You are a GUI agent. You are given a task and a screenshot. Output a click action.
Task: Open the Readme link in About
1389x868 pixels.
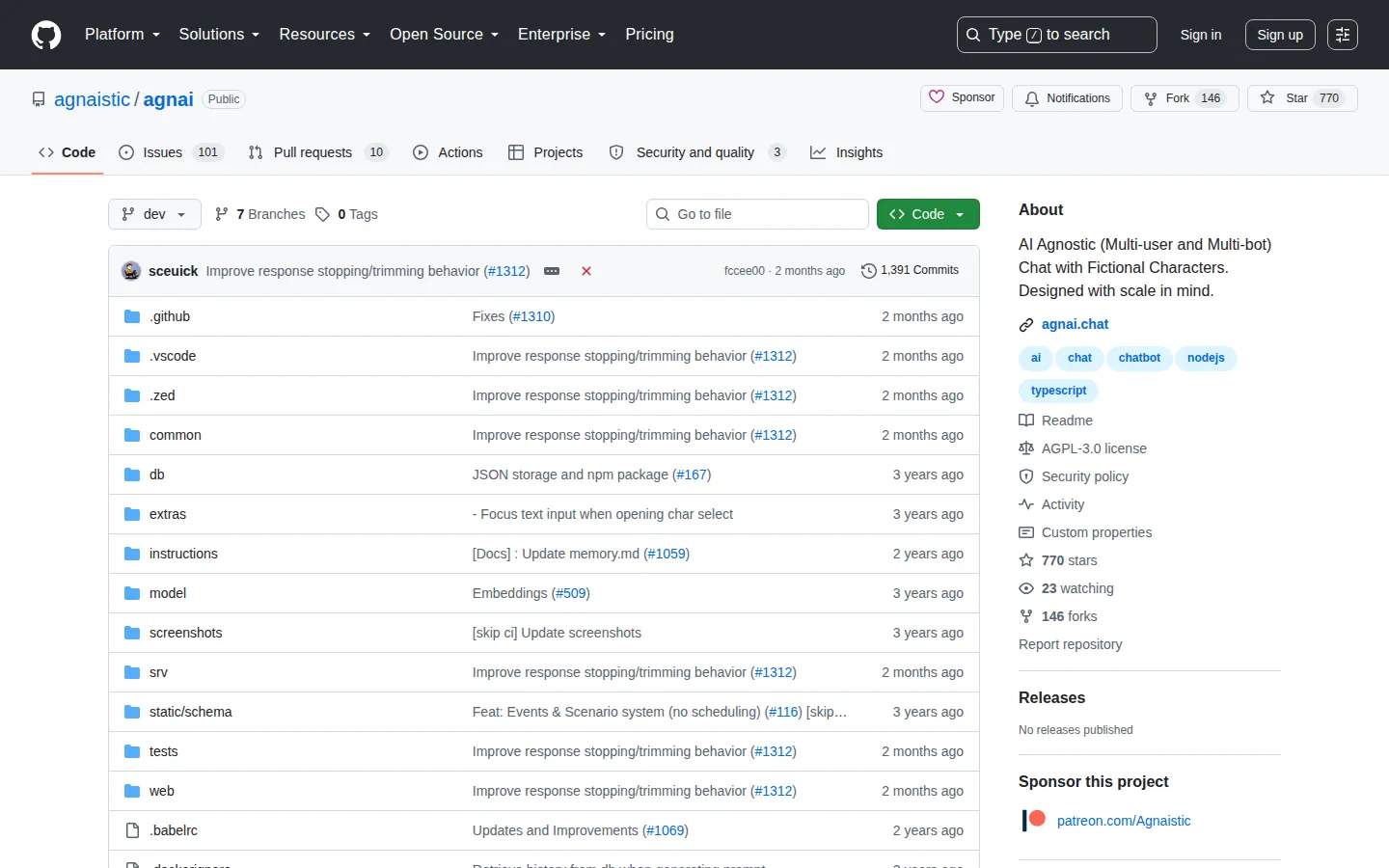tap(1056, 420)
